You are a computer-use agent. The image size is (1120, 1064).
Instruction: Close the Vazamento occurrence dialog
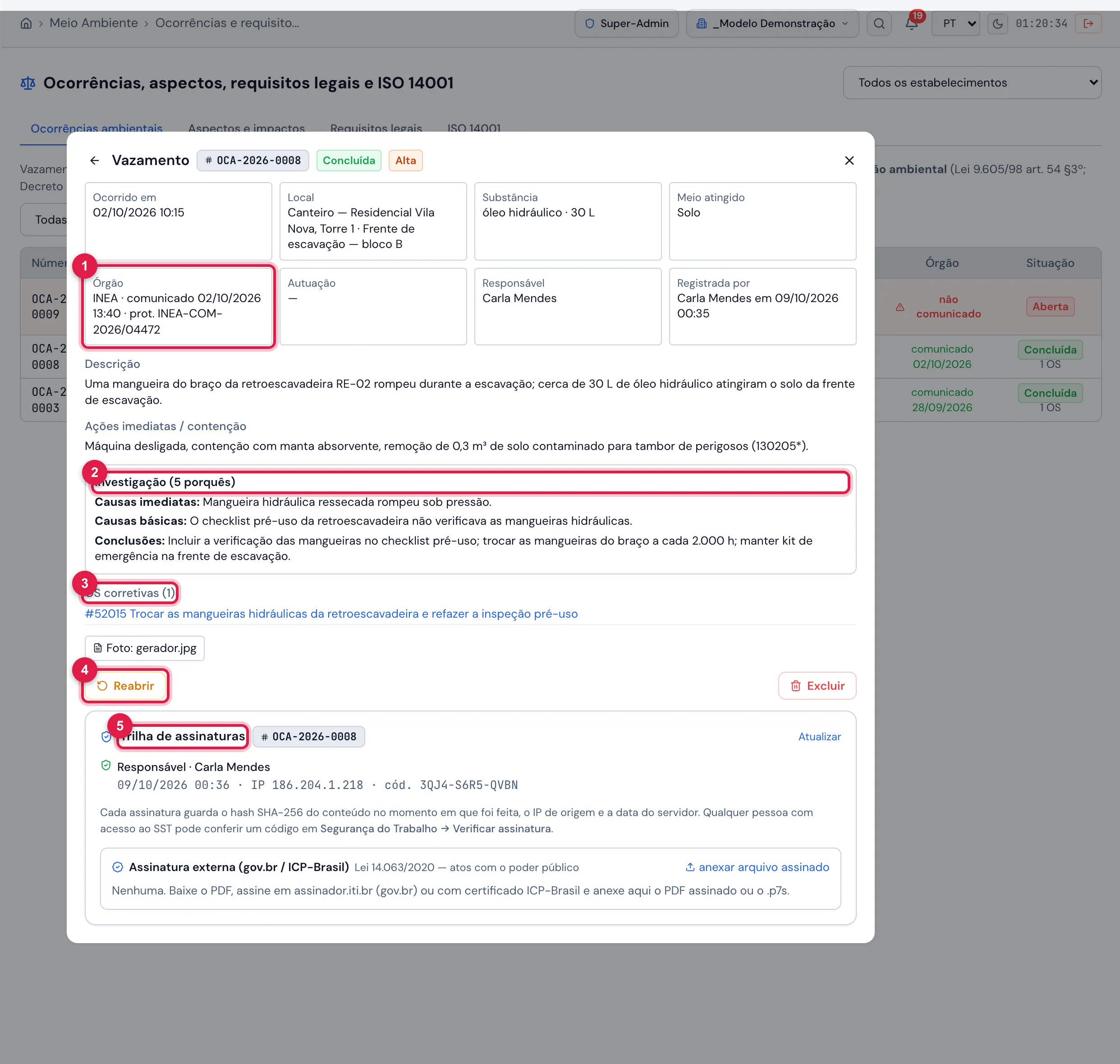click(849, 161)
